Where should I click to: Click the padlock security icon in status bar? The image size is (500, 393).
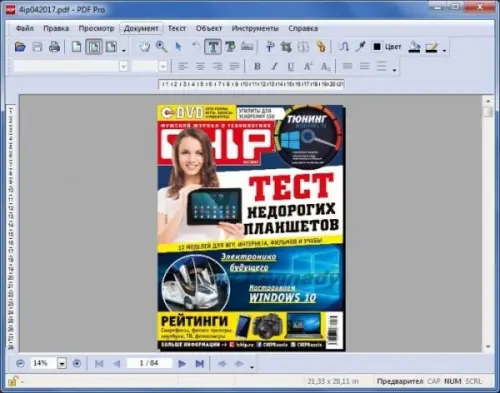click(x=13, y=381)
